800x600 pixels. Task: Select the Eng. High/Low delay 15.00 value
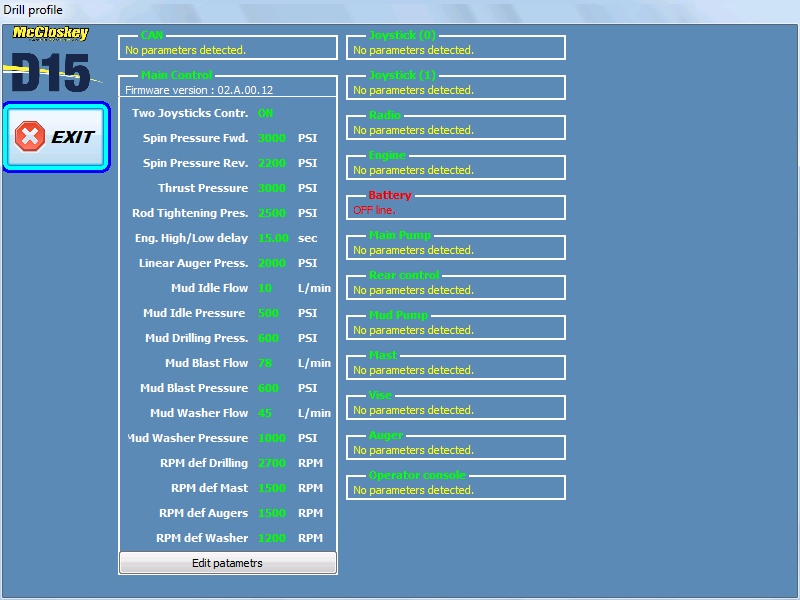pyautogui.click(x=273, y=238)
